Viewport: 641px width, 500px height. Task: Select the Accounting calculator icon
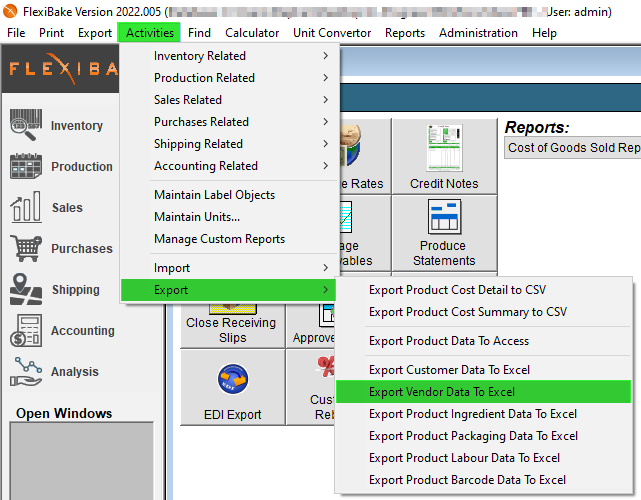click(x=26, y=330)
